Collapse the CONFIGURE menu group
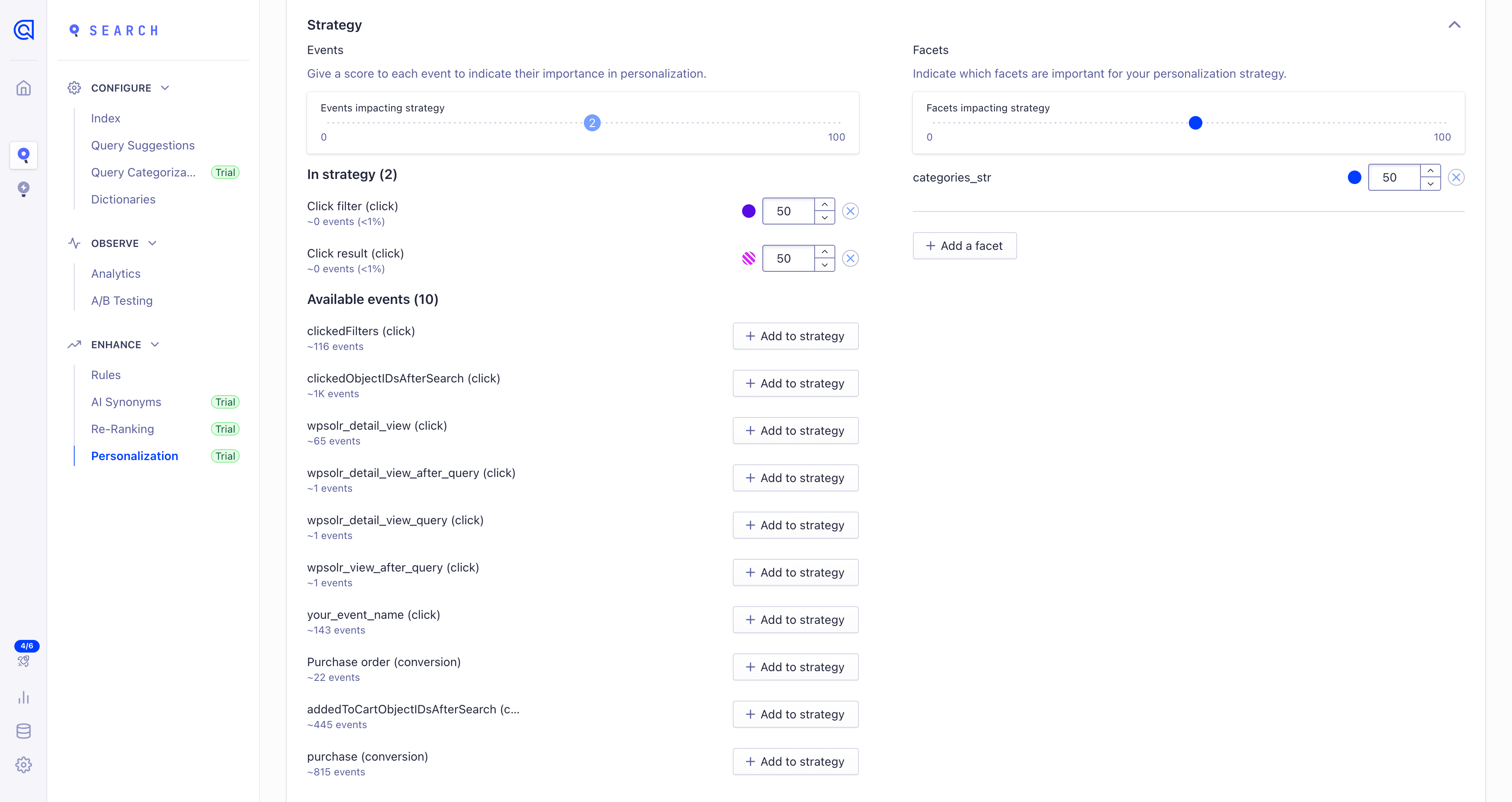 click(165, 88)
